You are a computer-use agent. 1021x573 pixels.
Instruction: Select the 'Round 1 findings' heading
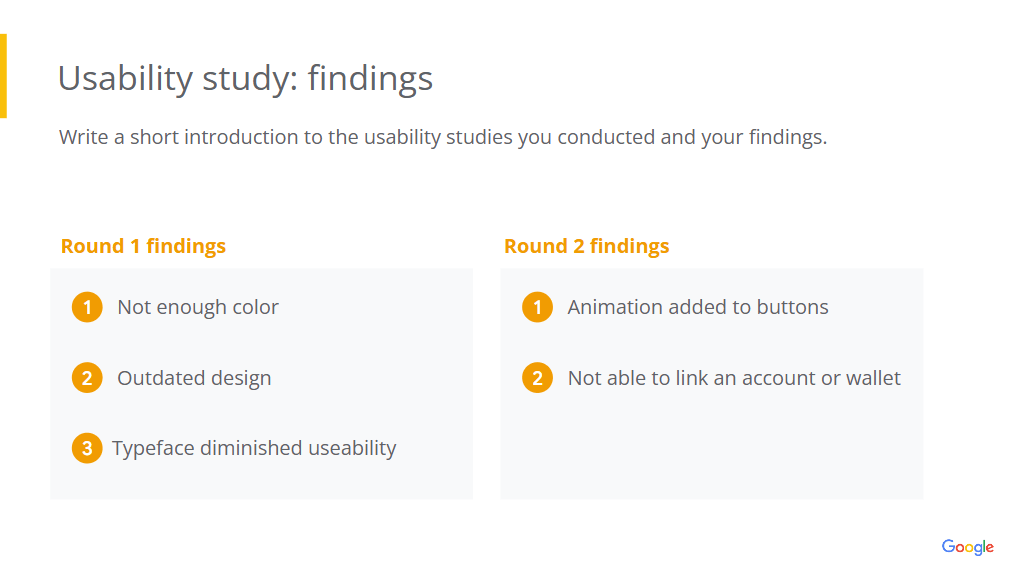[143, 246]
